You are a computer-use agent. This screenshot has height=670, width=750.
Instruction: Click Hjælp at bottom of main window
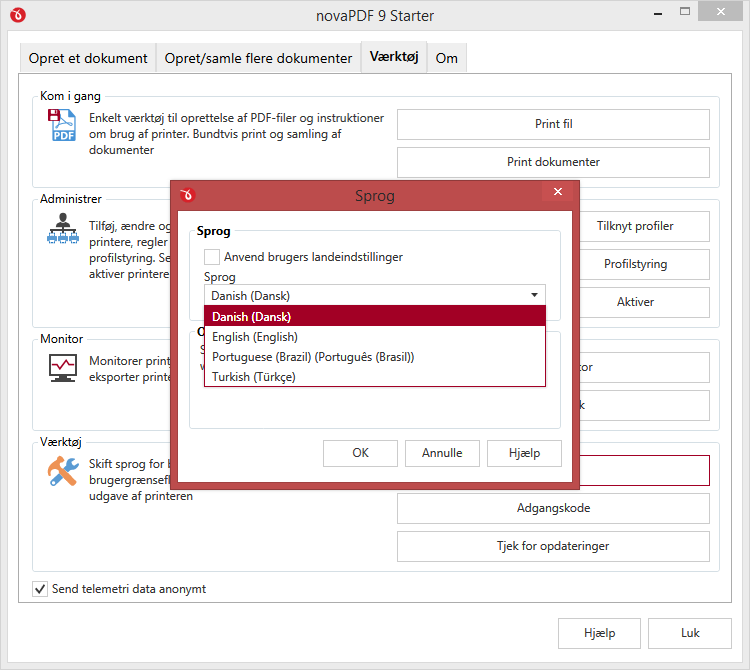click(599, 633)
